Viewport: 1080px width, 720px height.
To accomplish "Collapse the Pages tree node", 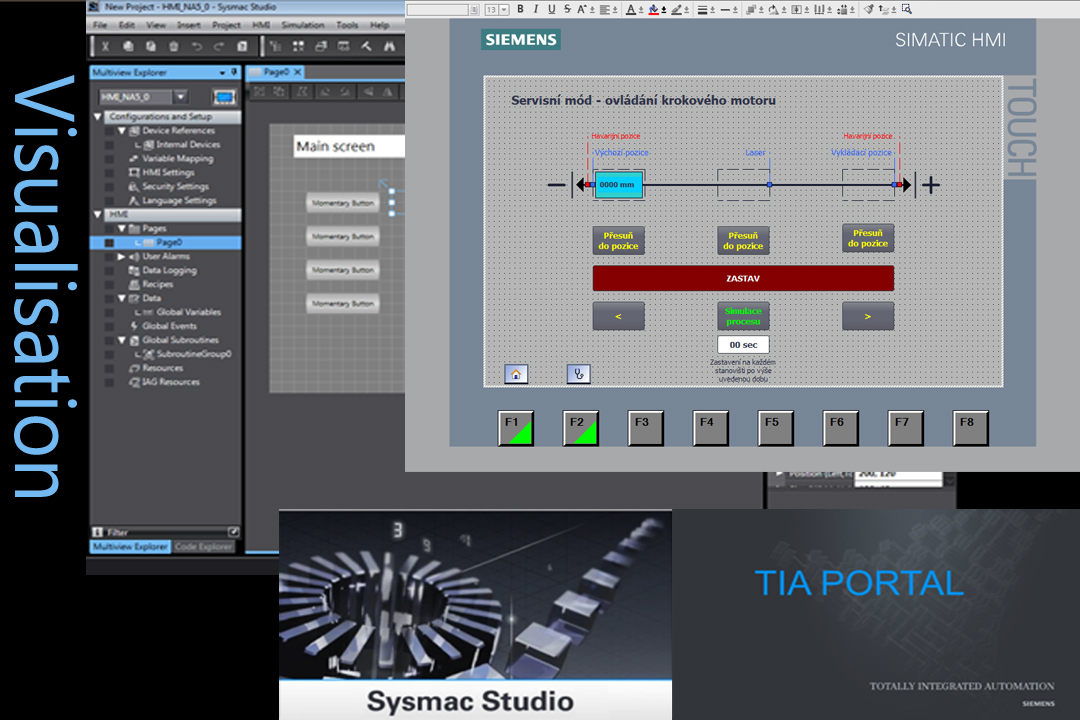I will point(121,228).
